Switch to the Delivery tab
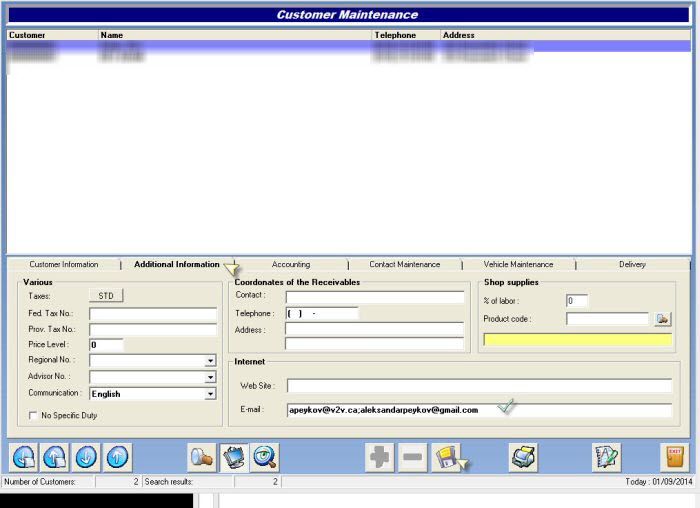 tap(632, 264)
